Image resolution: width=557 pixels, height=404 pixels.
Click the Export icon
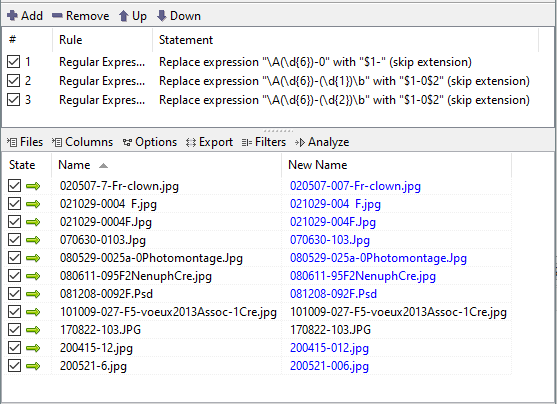click(191, 142)
